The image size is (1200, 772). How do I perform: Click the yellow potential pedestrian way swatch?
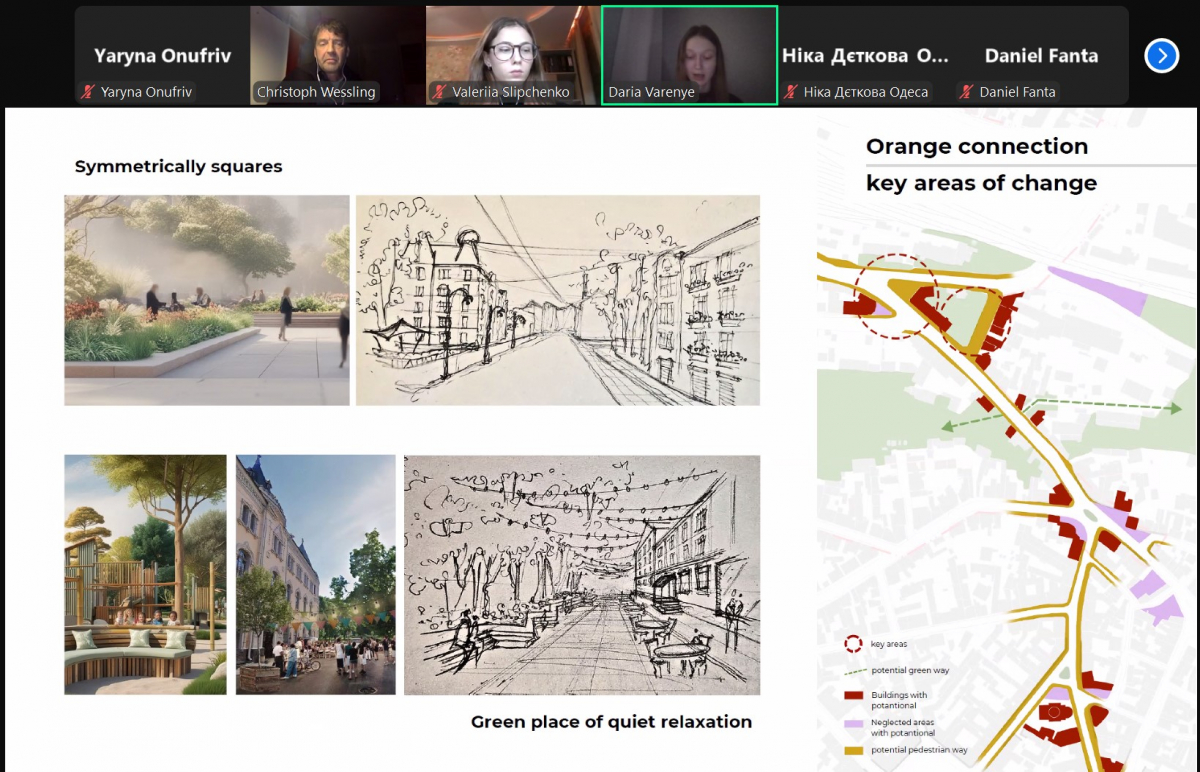click(x=854, y=750)
